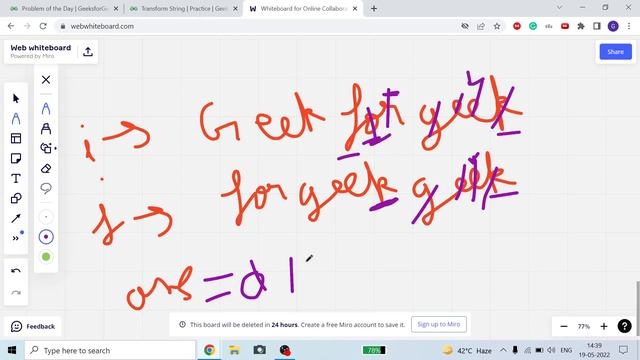Click Sign up to Miro
Viewport: 640px width, 360px height.
click(x=439, y=324)
